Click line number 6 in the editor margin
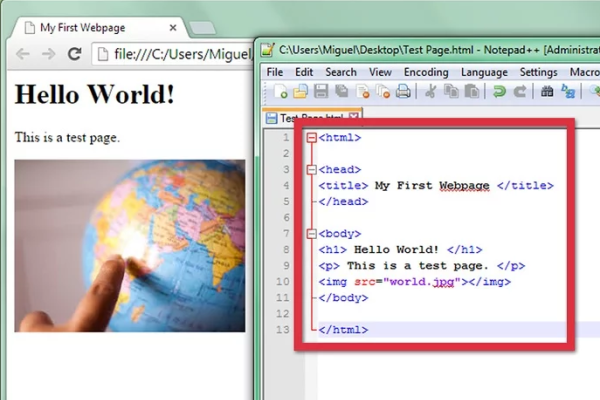The image size is (600, 400). click(286, 218)
